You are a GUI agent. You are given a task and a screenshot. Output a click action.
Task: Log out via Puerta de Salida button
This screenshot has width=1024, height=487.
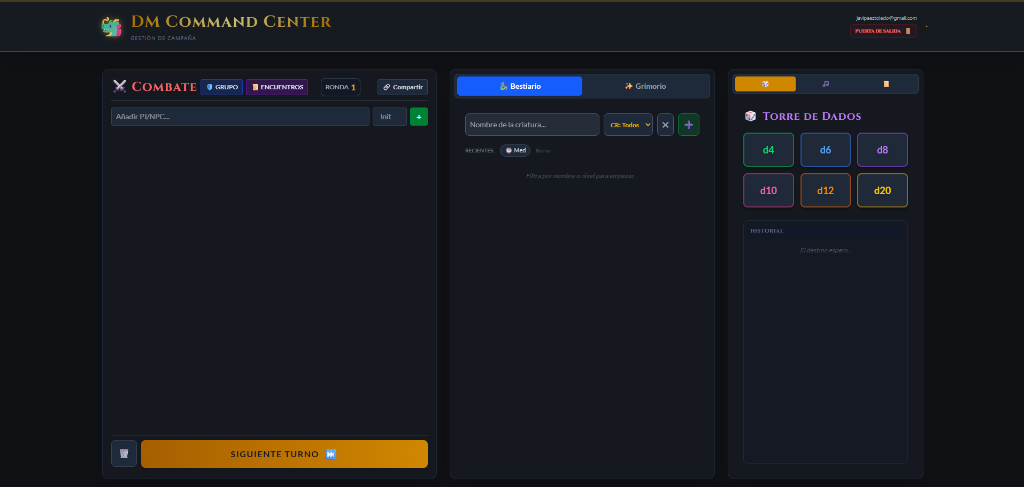(x=883, y=31)
